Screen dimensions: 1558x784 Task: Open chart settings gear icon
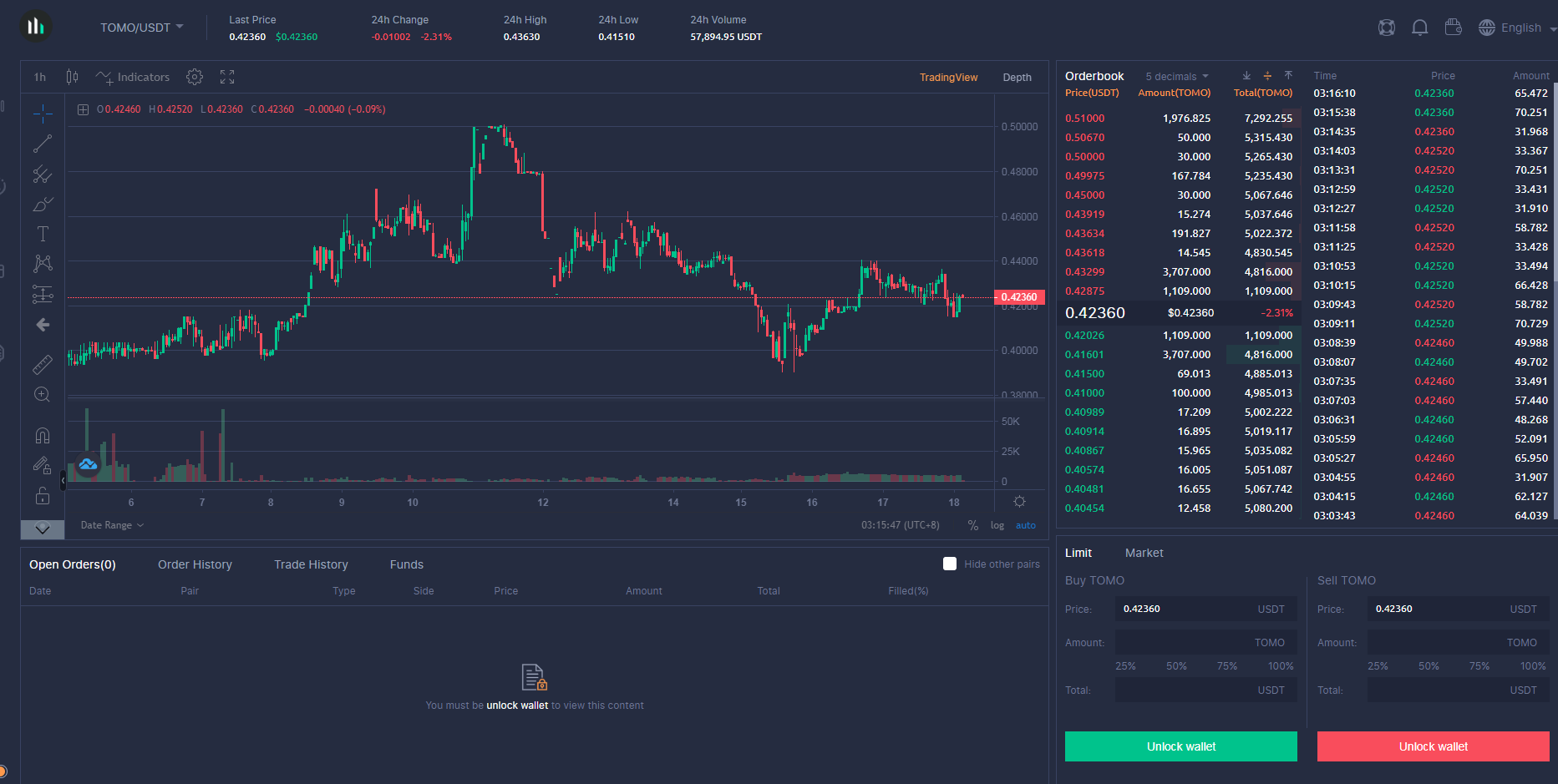(195, 77)
